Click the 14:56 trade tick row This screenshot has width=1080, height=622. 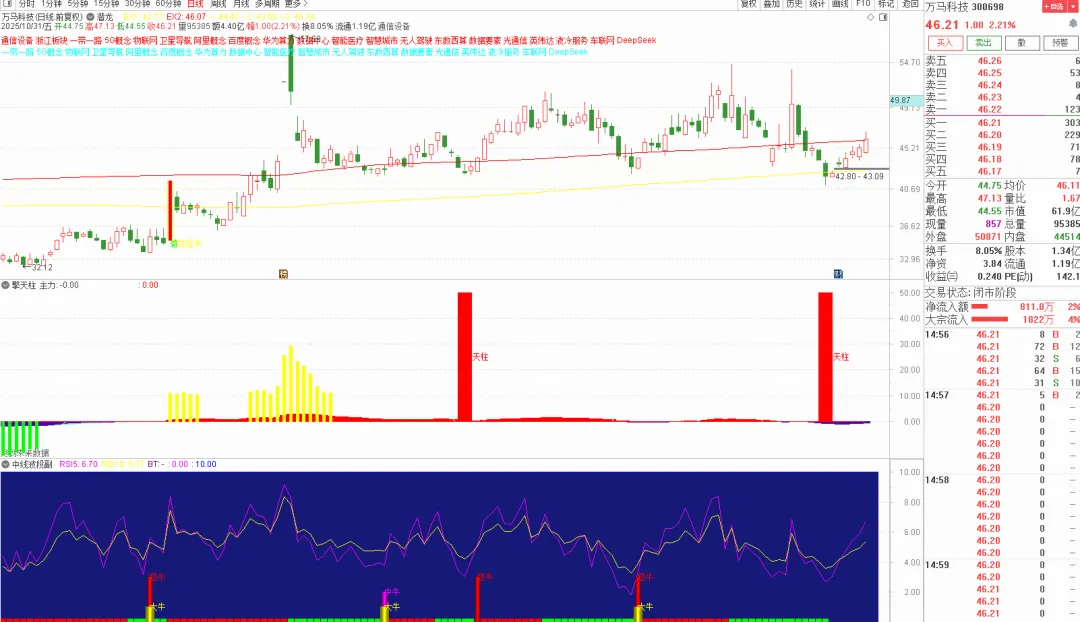pos(1002,334)
